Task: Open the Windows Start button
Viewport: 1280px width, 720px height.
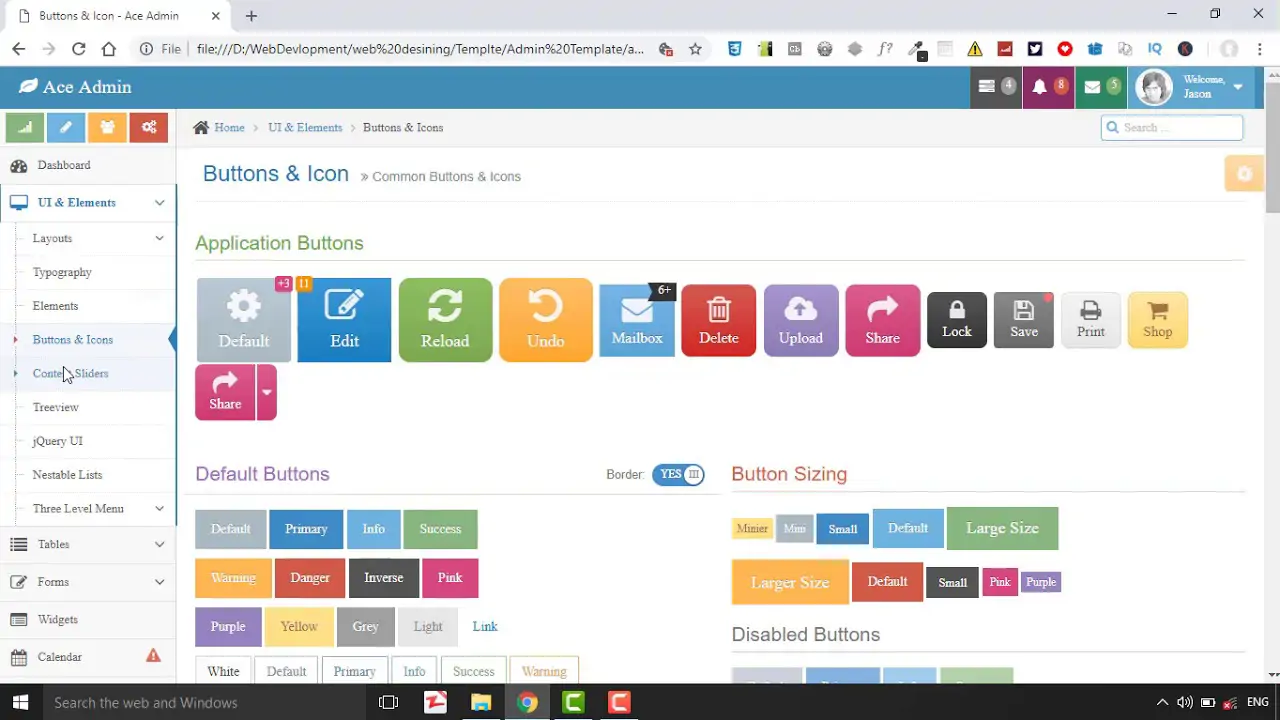Action: click(20, 702)
